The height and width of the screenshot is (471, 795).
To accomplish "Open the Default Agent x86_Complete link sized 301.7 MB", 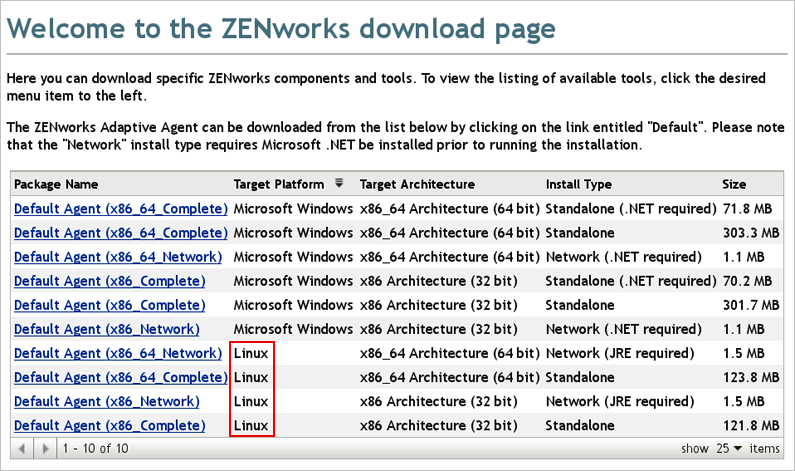I will (110, 305).
